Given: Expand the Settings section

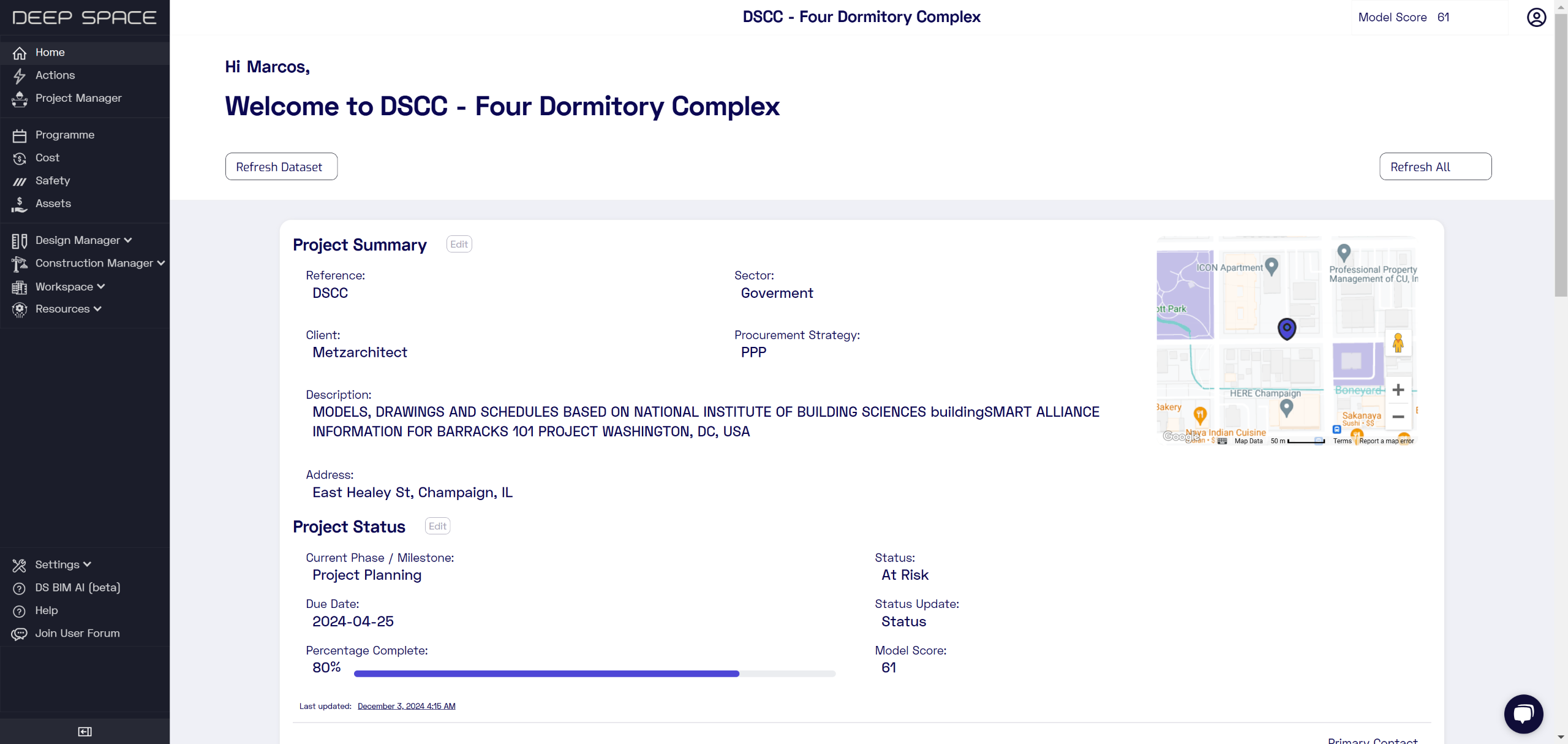Looking at the screenshot, I should pos(62,564).
